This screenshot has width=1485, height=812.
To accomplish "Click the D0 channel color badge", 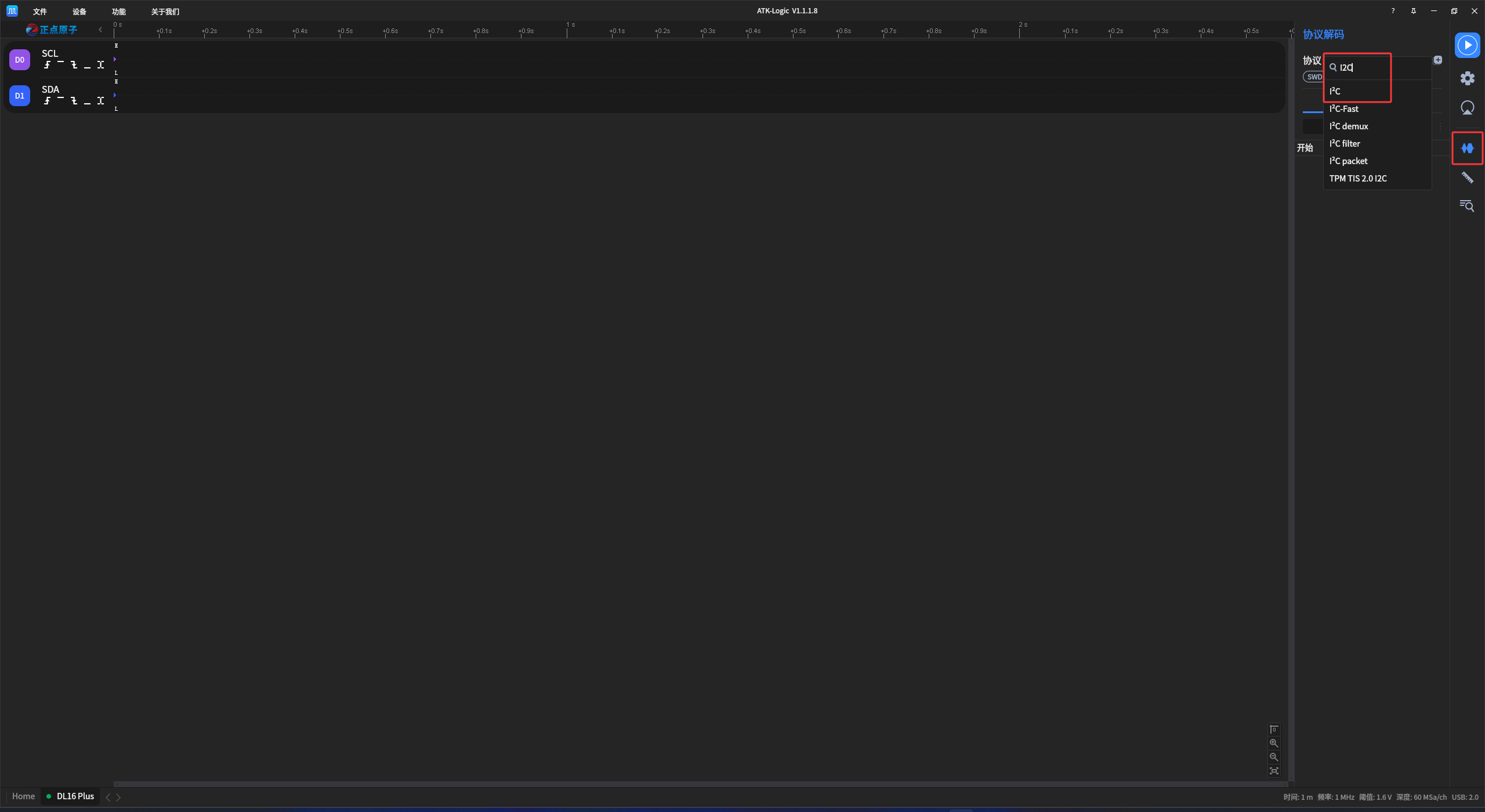I will pos(20,60).
